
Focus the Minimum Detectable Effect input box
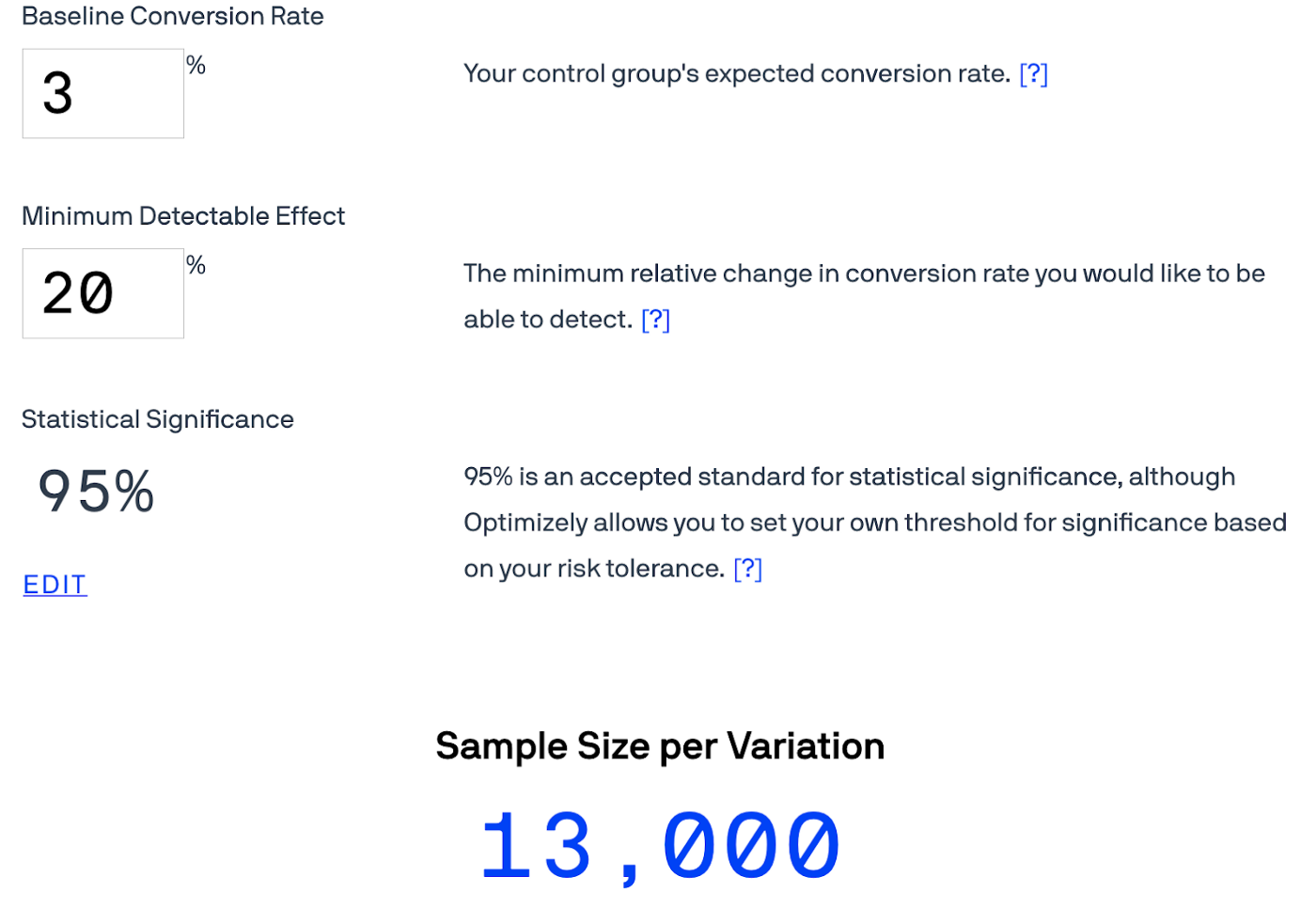click(103, 293)
